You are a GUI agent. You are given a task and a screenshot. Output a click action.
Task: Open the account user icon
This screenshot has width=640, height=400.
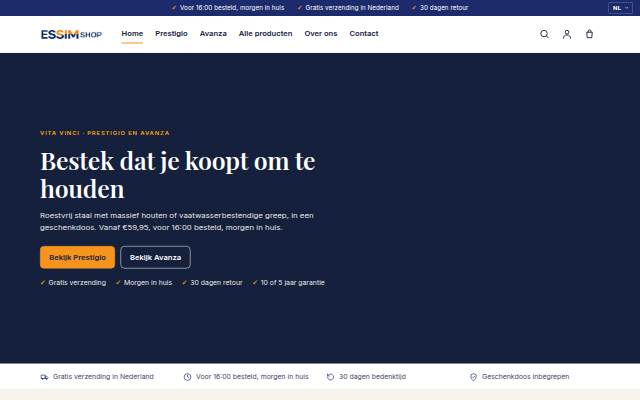[567, 34]
